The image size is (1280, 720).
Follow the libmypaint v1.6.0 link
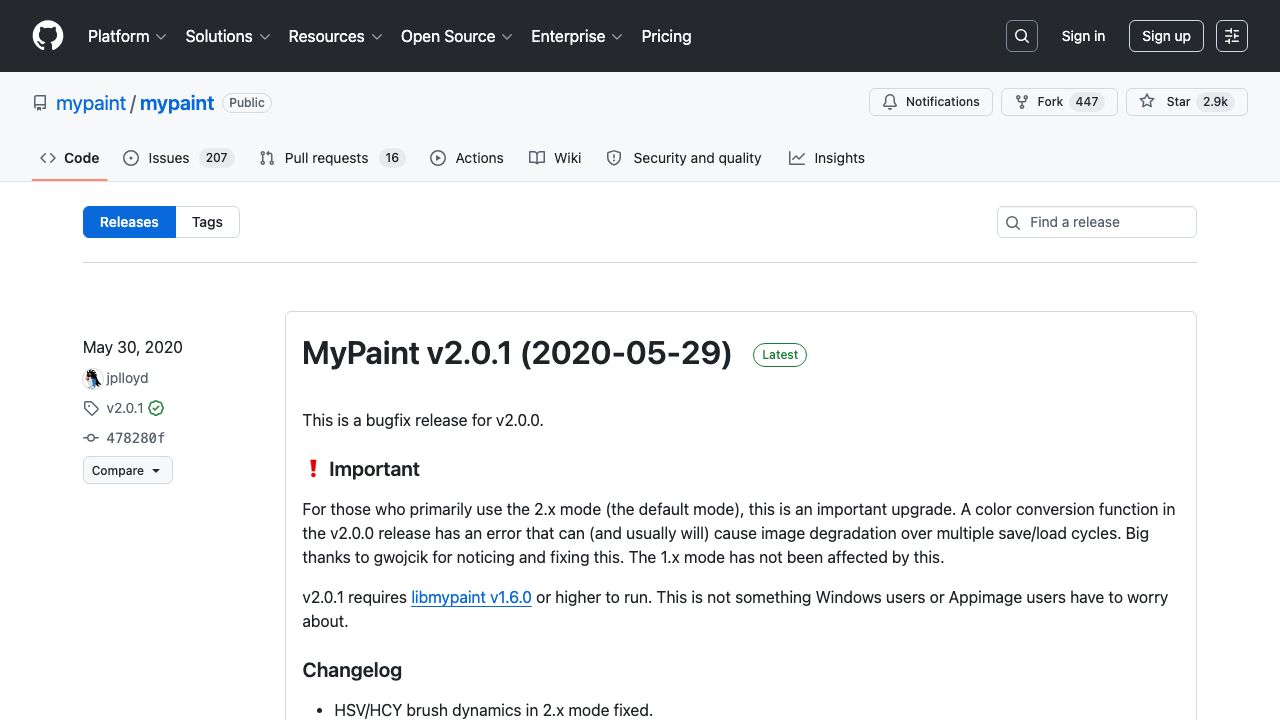point(471,597)
